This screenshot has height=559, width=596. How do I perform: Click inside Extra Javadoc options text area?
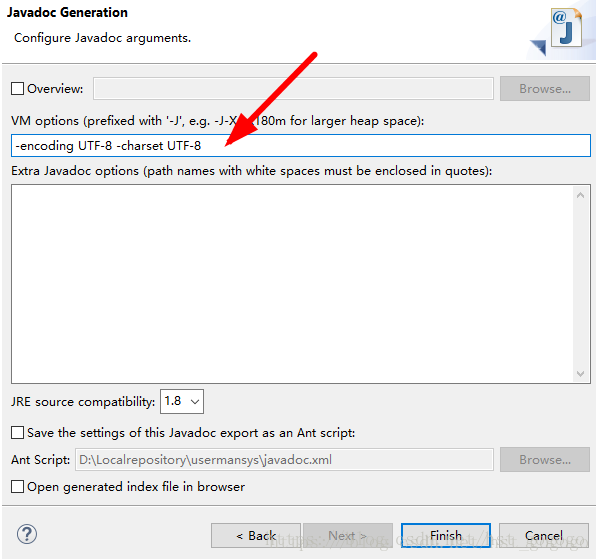tap(292, 284)
